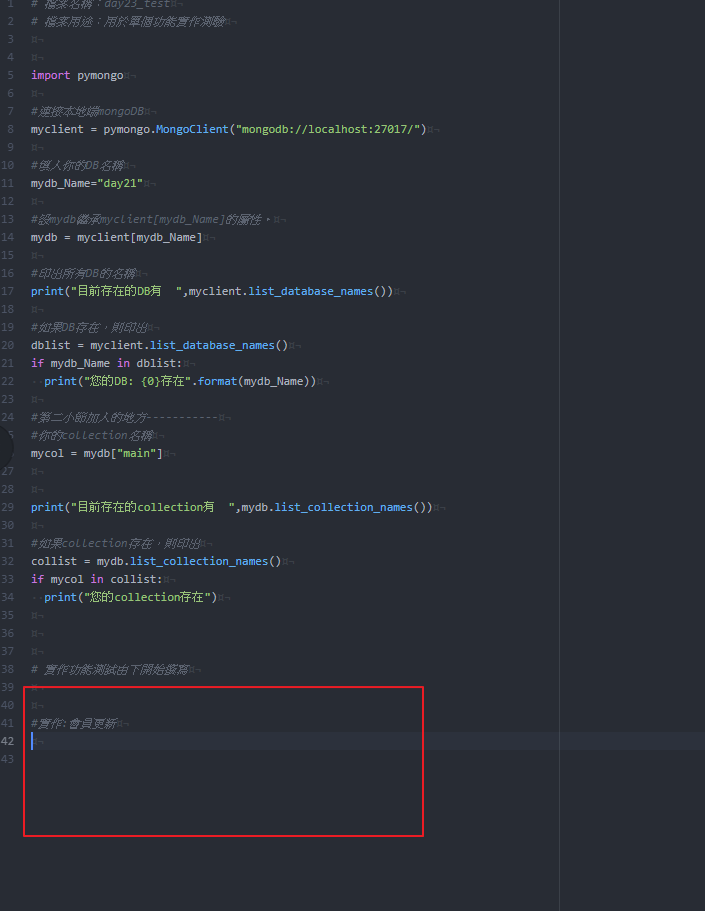The width and height of the screenshot is (705, 911).
Task: Click the comment "#印出所有DB的名稱" on line 16
Action: click(x=84, y=273)
